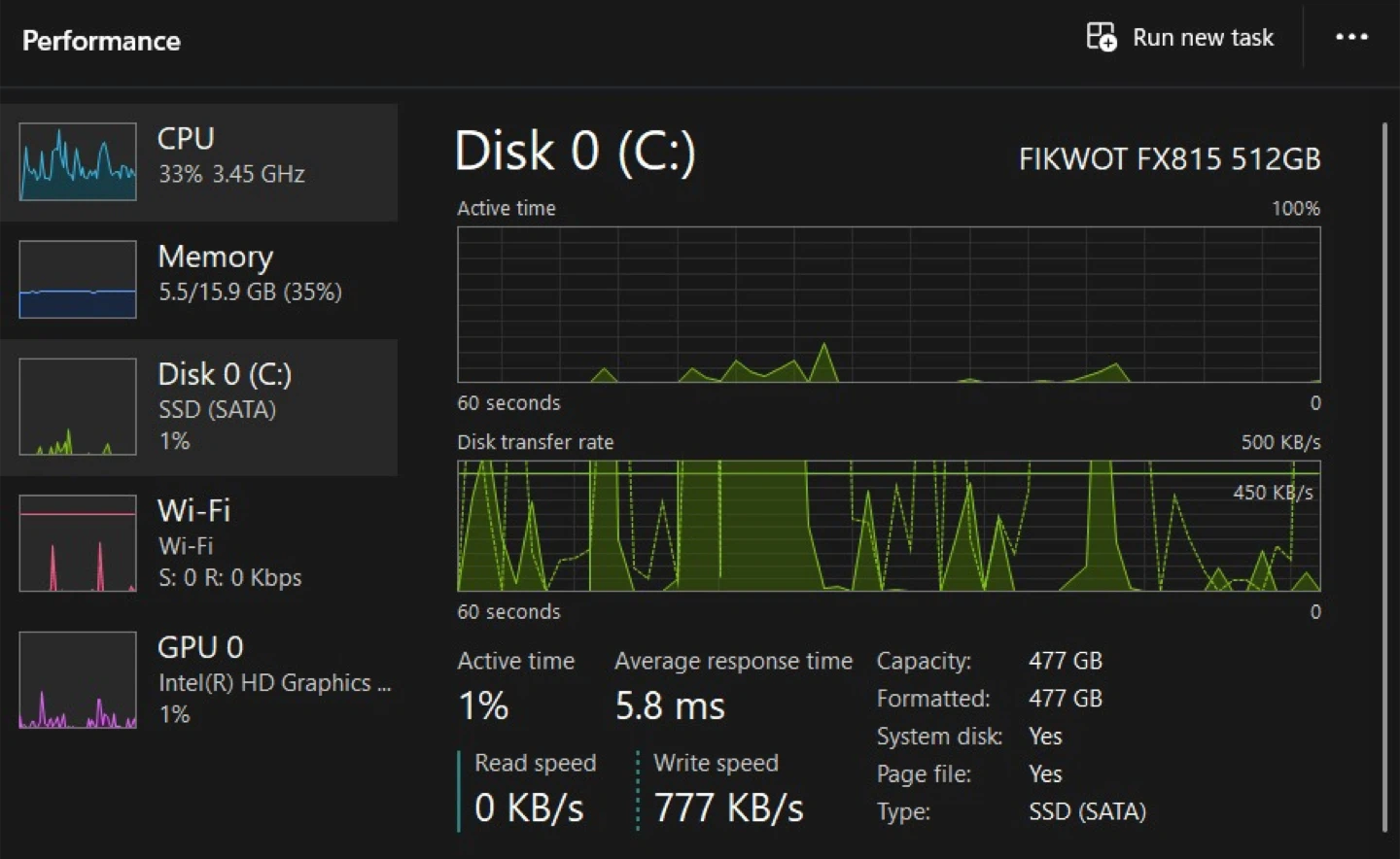Select the Memory usage graph thumbnail
The image size is (1400, 859).
(x=78, y=279)
